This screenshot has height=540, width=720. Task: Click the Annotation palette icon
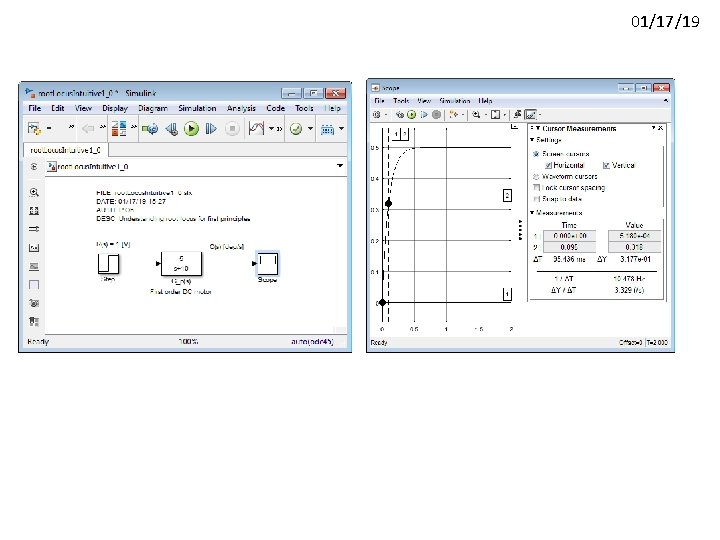click(34, 248)
